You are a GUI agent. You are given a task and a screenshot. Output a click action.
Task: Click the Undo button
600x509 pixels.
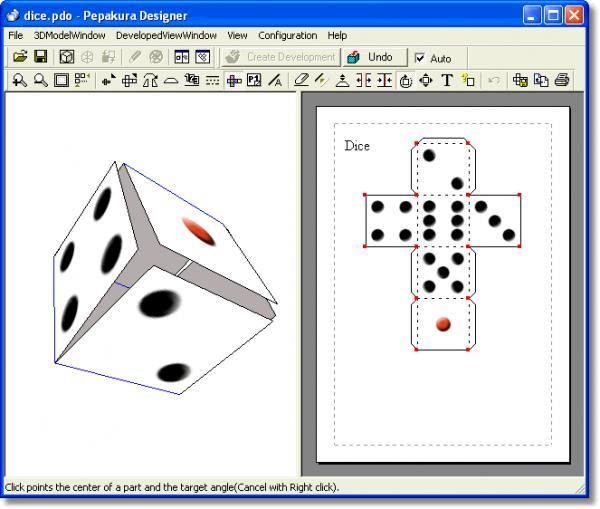(x=372, y=58)
